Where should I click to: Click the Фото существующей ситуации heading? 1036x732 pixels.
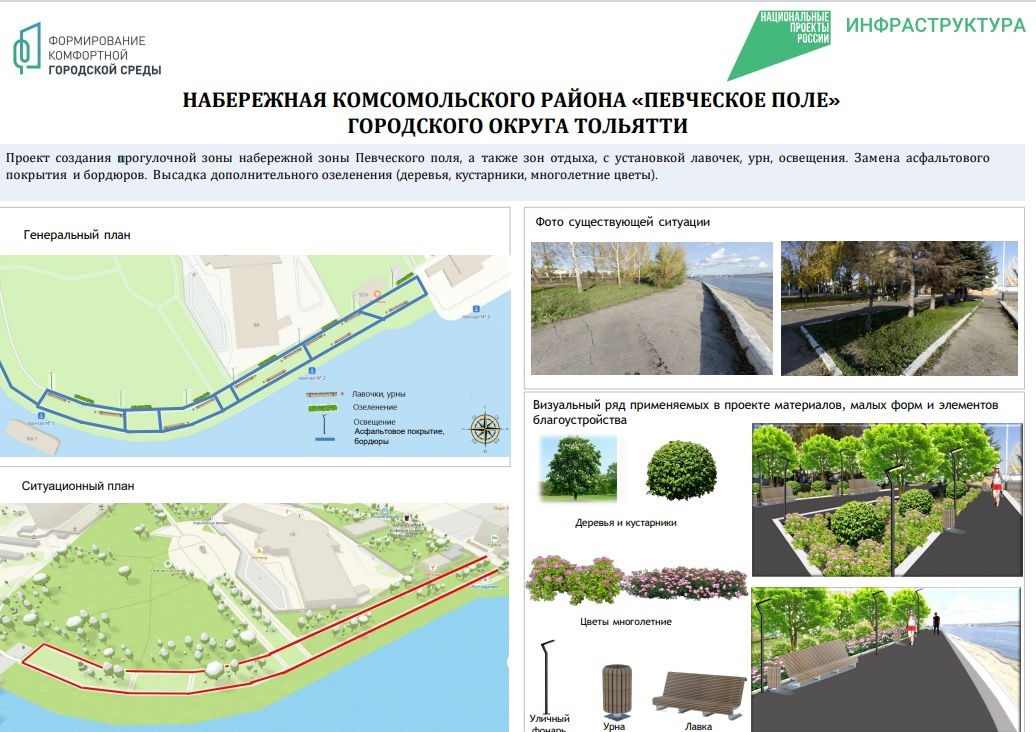pos(622,222)
